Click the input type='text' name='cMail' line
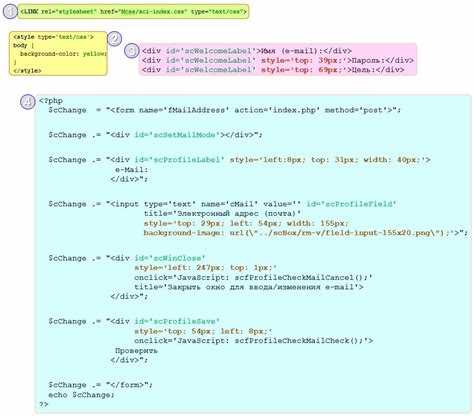474x416 pixels. pos(222,204)
